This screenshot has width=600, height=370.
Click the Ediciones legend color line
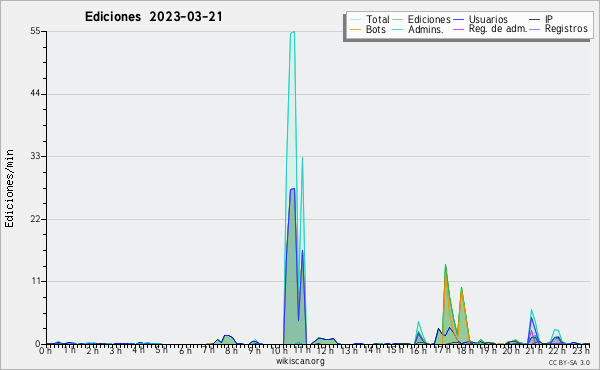click(398, 20)
